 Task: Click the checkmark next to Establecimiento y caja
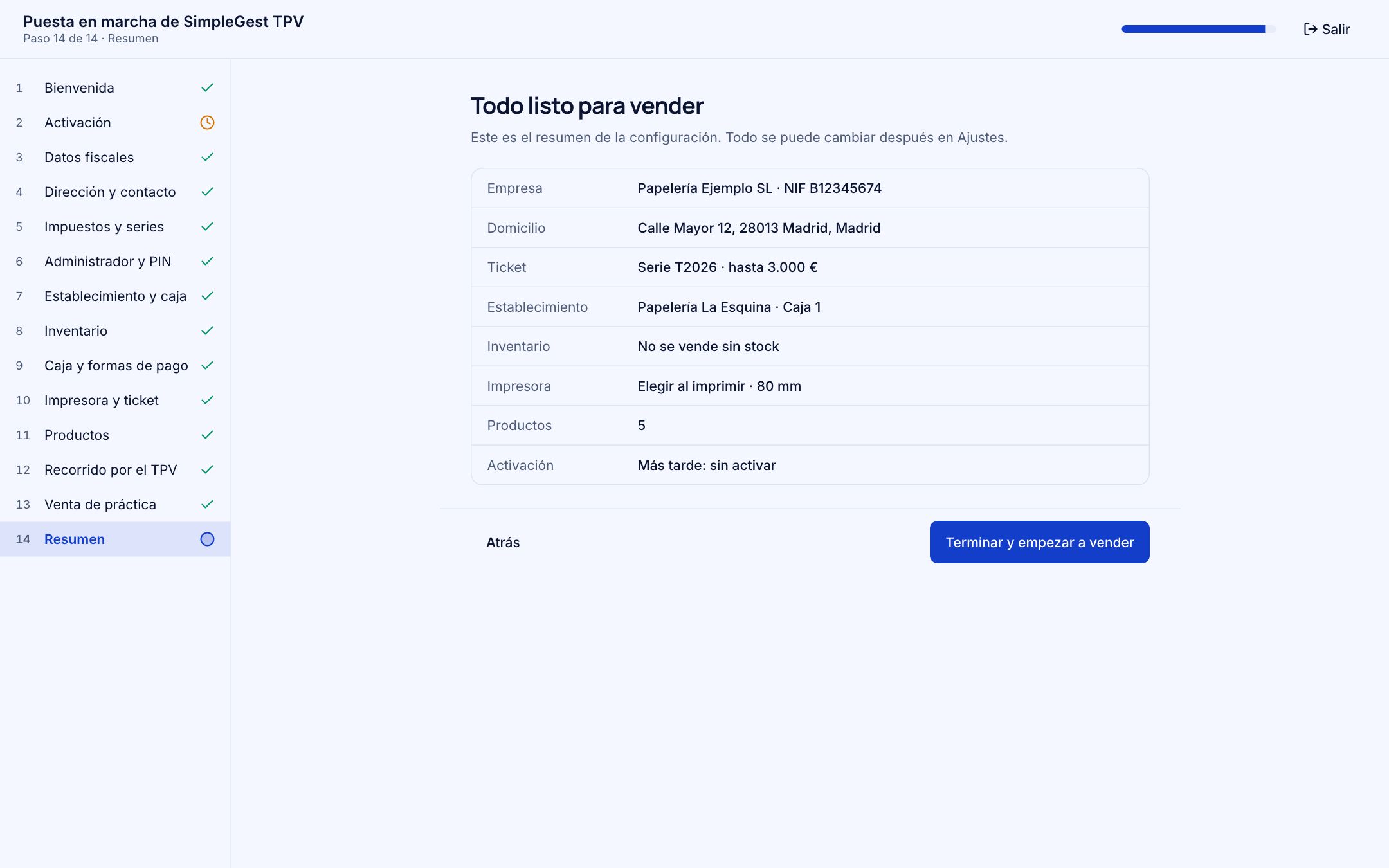click(207, 296)
